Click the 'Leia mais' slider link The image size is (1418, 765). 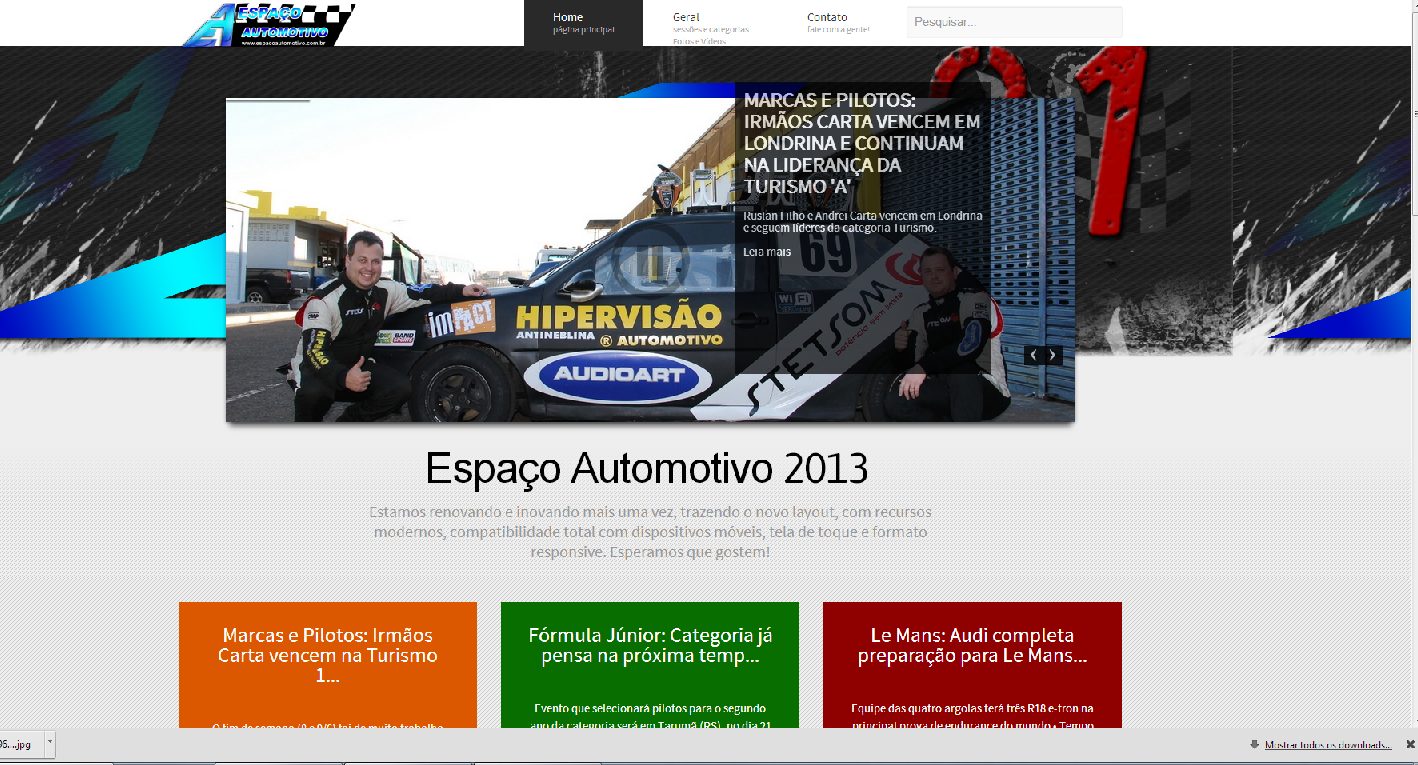point(767,252)
